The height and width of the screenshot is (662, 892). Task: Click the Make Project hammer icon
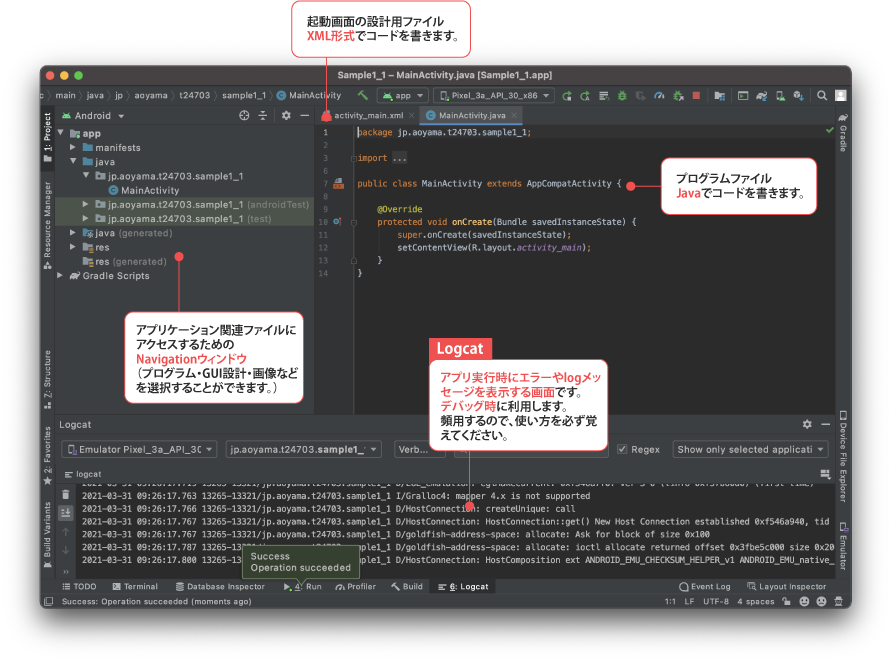pos(362,96)
